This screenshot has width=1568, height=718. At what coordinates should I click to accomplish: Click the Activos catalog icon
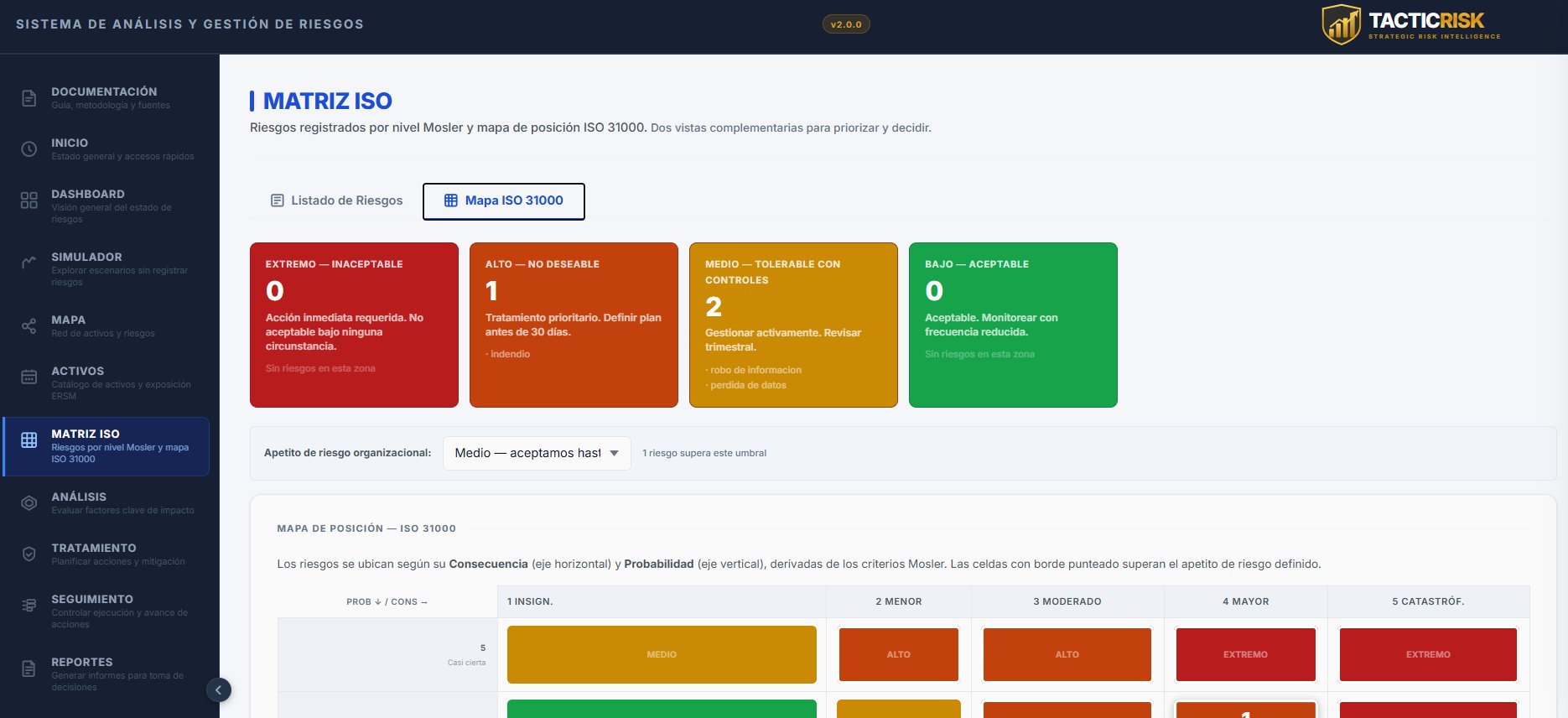pos(29,377)
